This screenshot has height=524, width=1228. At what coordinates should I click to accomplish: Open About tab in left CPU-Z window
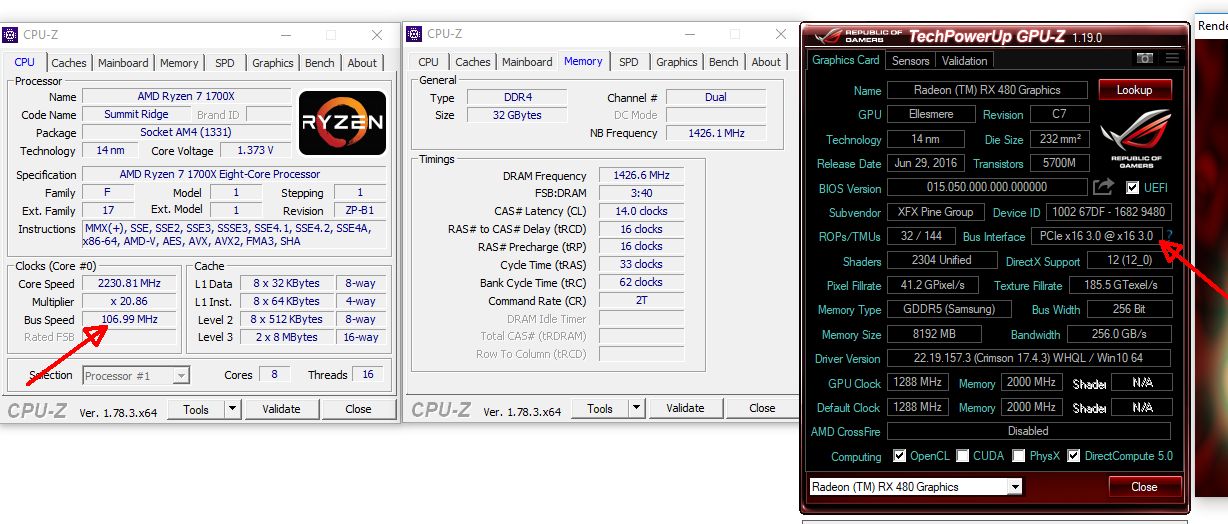[362, 63]
